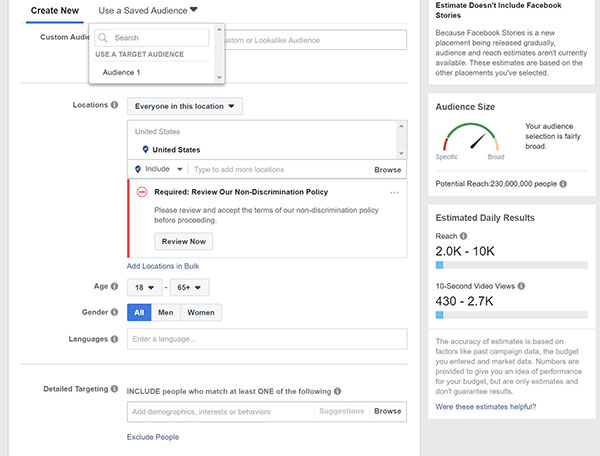Select the Women gender option
The height and width of the screenshot is (456, 600).
(x=200, y=313)
